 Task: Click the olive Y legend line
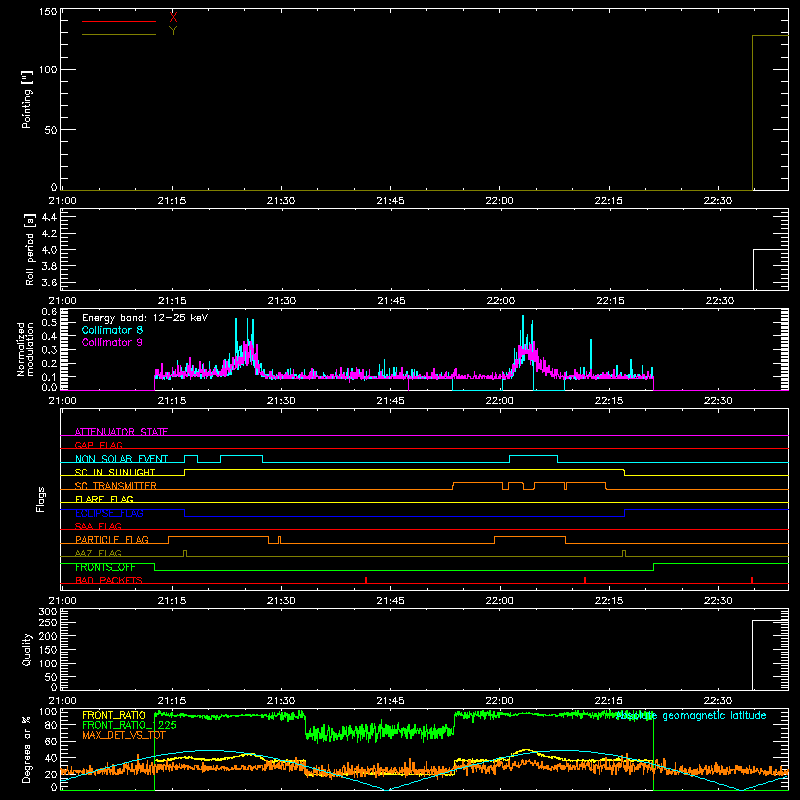119,35
